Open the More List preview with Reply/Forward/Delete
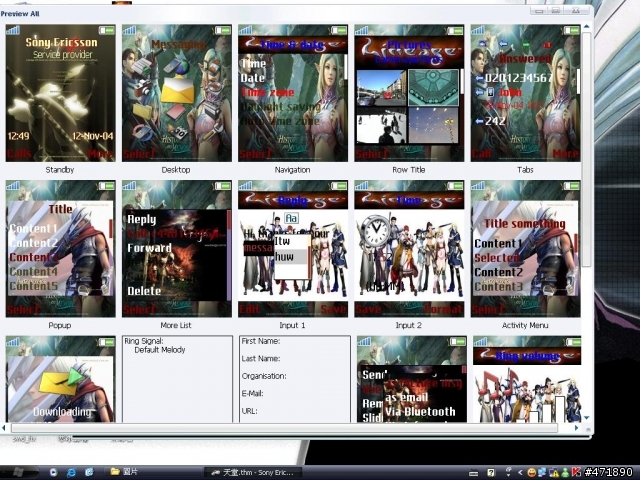This screenshot has height=480, width=640. point(177,249)
